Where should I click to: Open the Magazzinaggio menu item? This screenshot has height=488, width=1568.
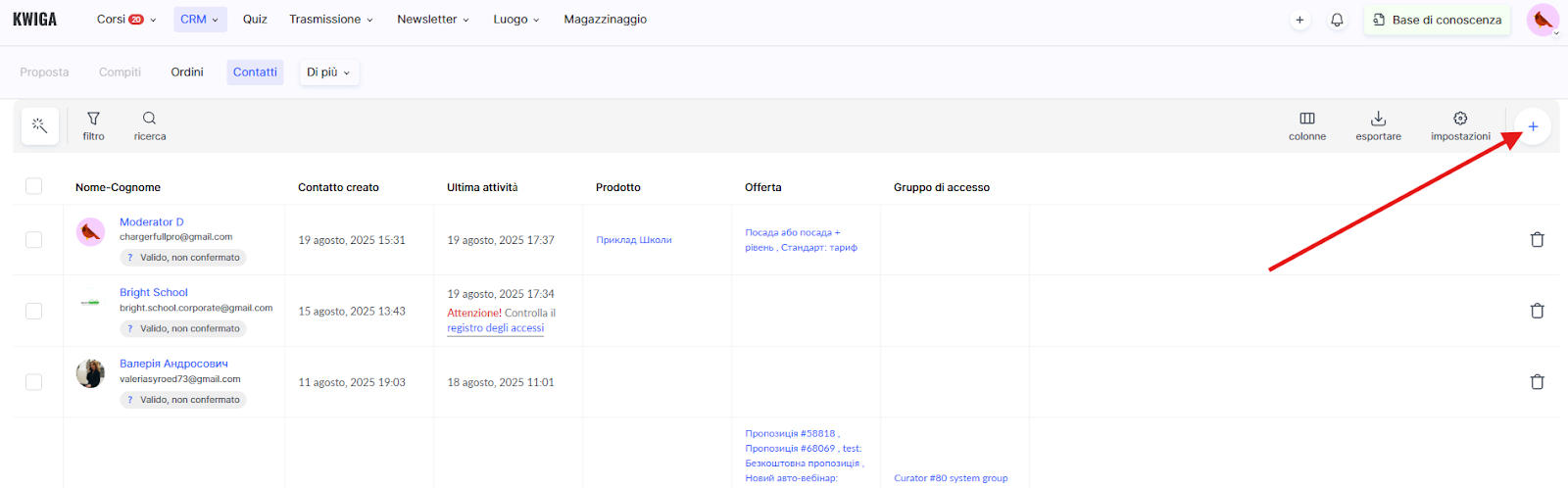(x=605, y=20)
